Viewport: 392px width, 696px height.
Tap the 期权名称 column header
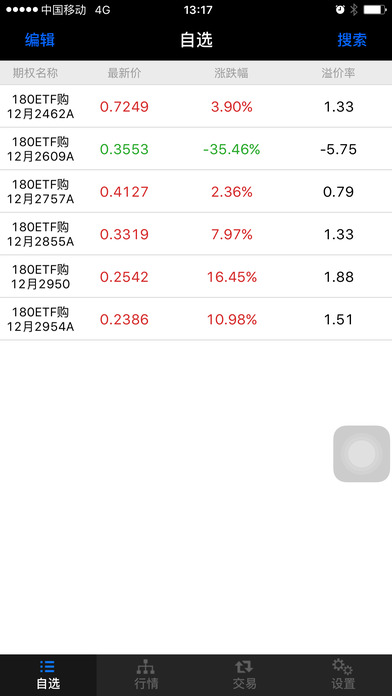(x=35, y=73)
